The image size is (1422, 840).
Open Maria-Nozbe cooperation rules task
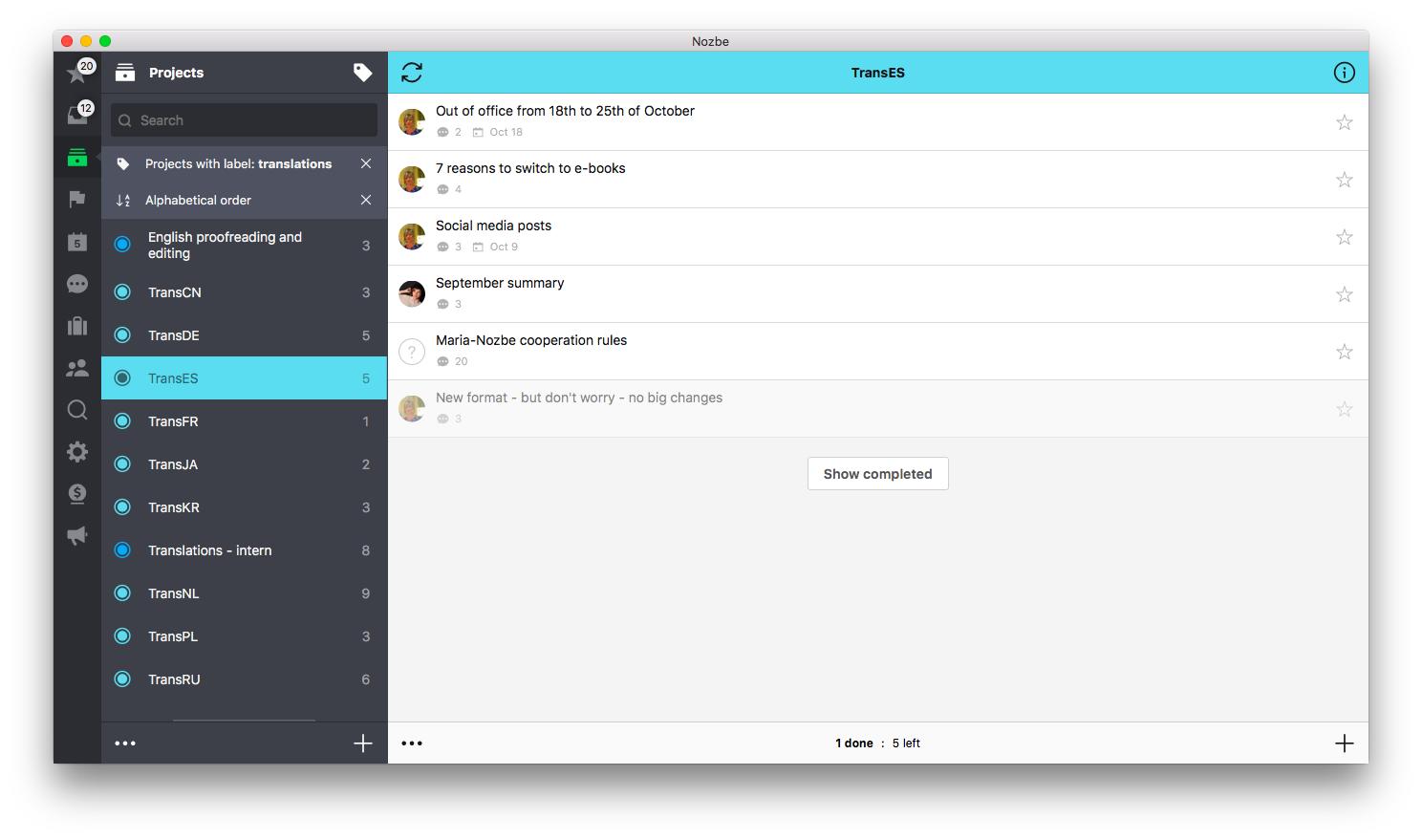tap(878, 352)
